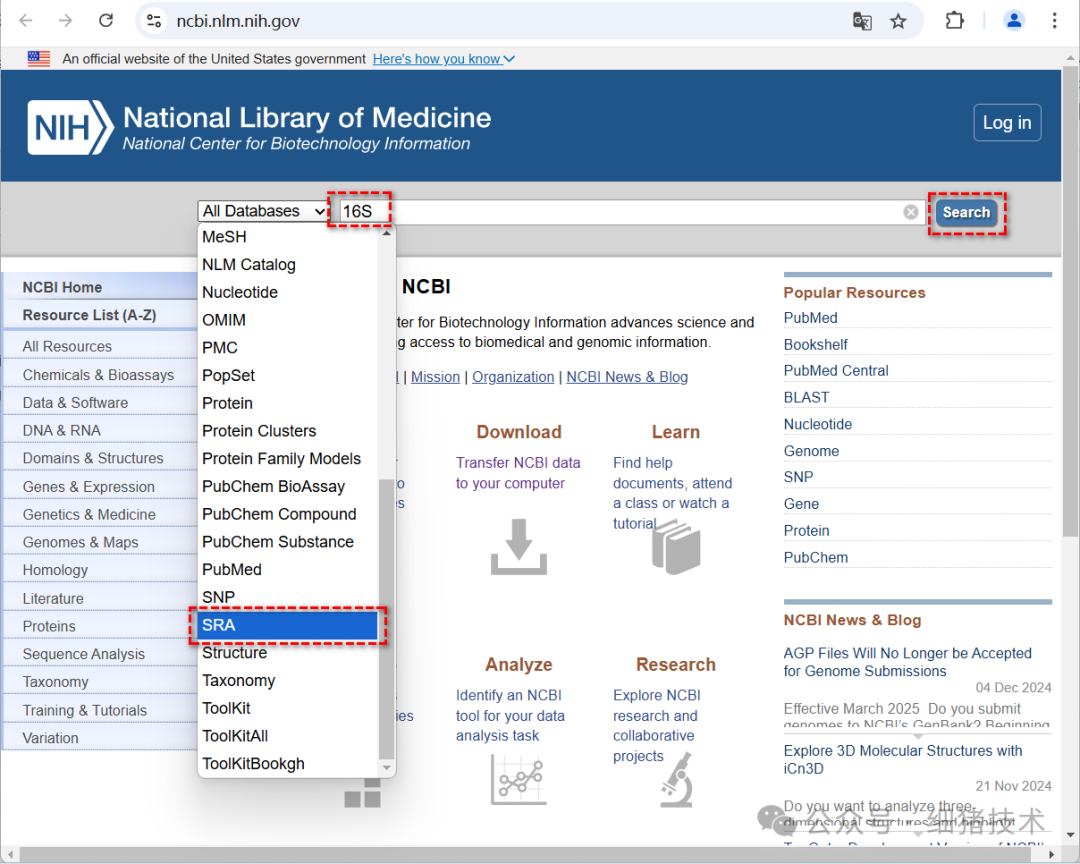Open the Chrome three-dot menu

point(1054,21)
